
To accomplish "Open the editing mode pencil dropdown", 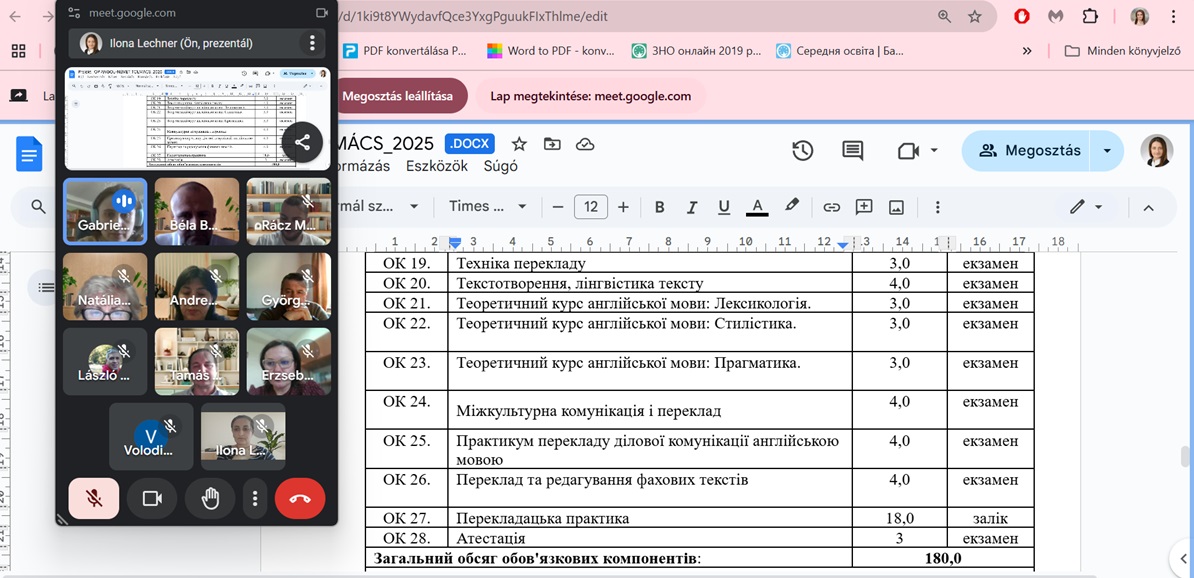I will [x=1085, y=207].
